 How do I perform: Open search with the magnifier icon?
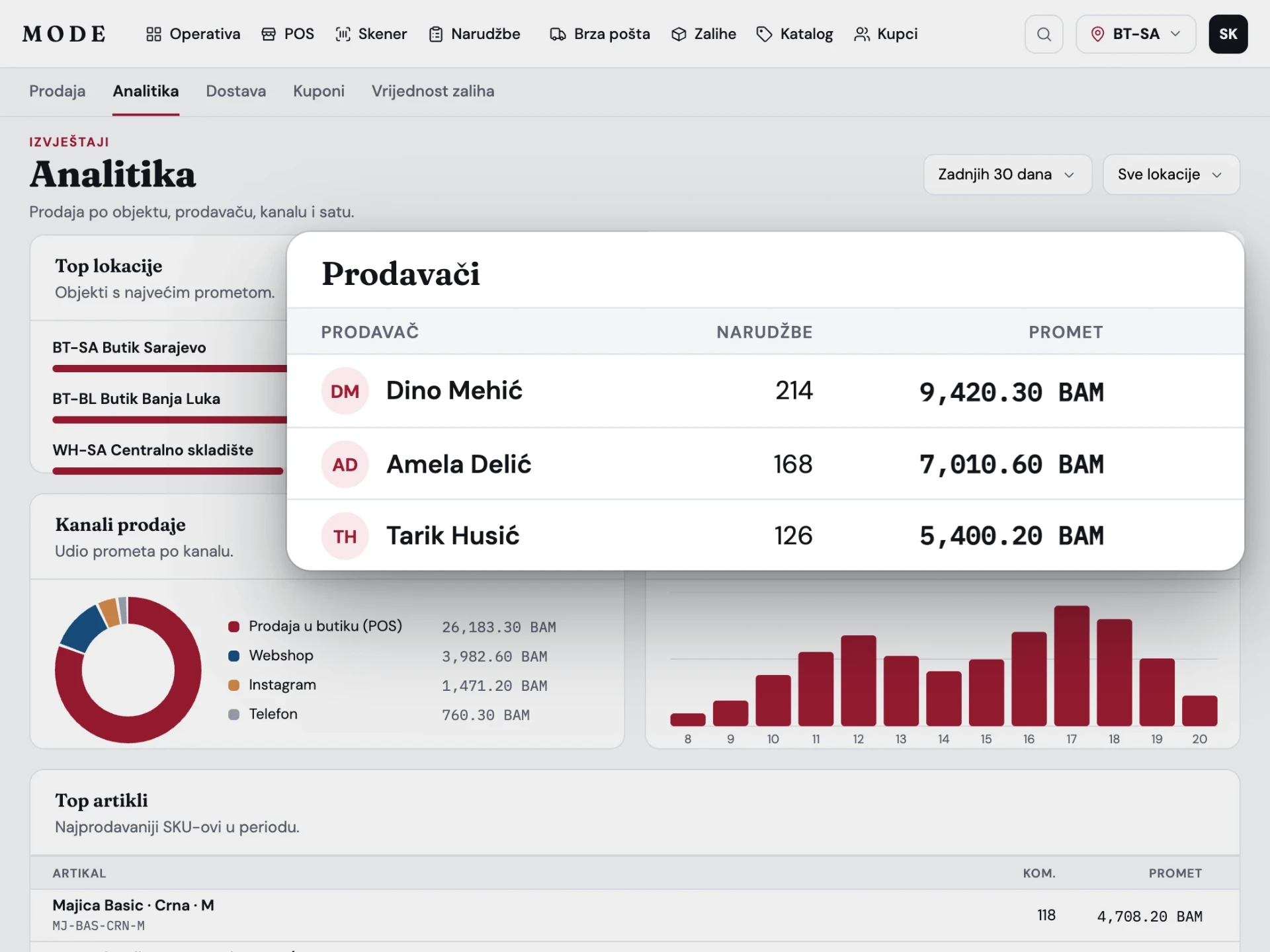pyautogui.click(x=1044, y=34)
